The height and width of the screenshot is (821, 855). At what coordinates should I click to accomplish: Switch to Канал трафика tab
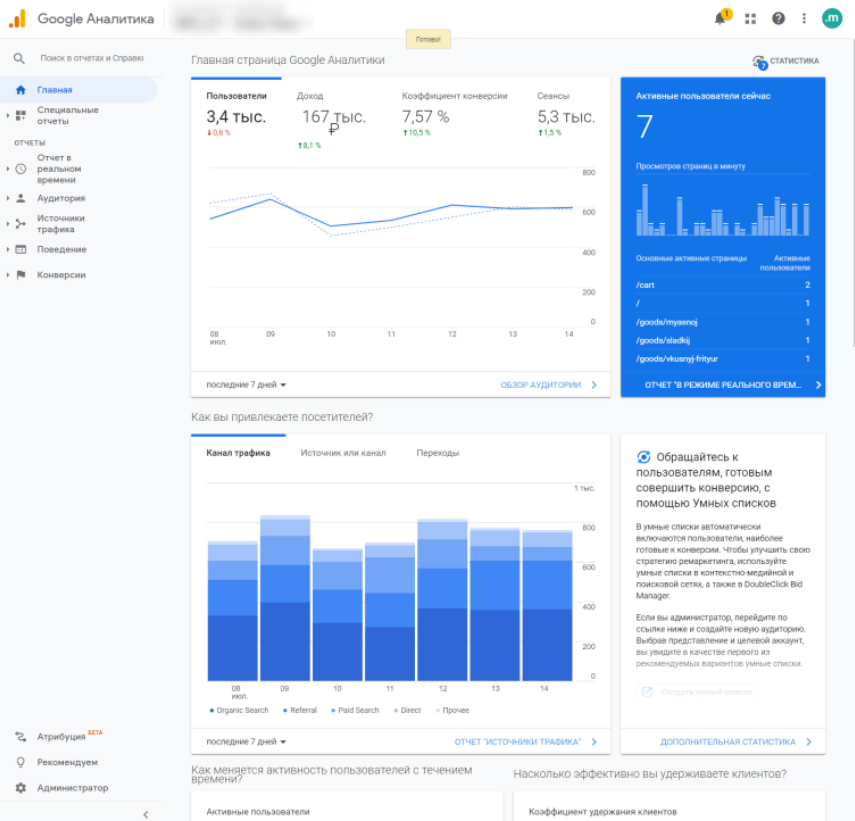click(x=238, y=453)
